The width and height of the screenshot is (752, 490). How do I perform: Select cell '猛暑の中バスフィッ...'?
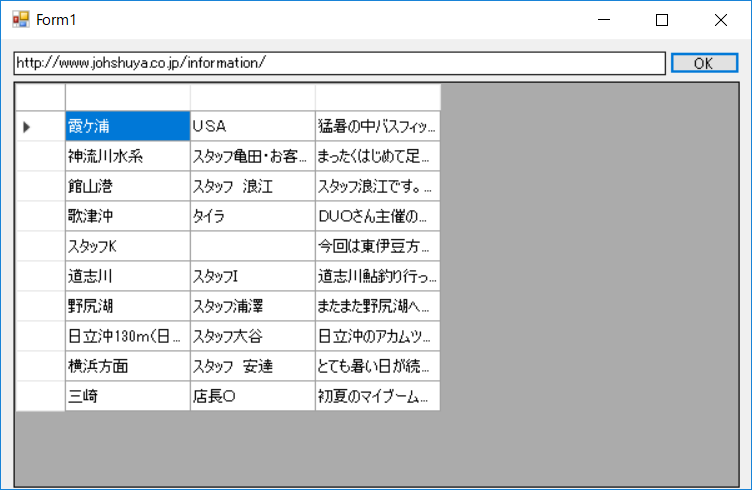(x=378, y=126)
